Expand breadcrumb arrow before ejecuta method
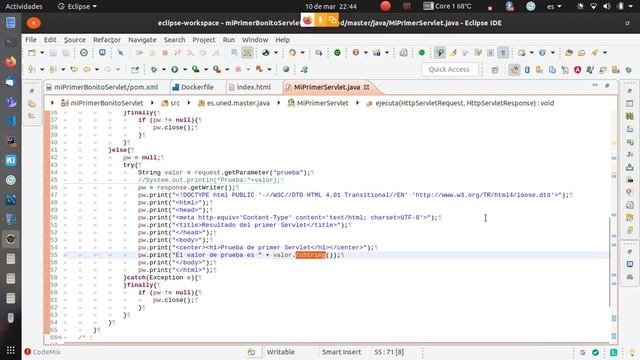Viewport: 640px width, 360px height. [x=357, y=103]
